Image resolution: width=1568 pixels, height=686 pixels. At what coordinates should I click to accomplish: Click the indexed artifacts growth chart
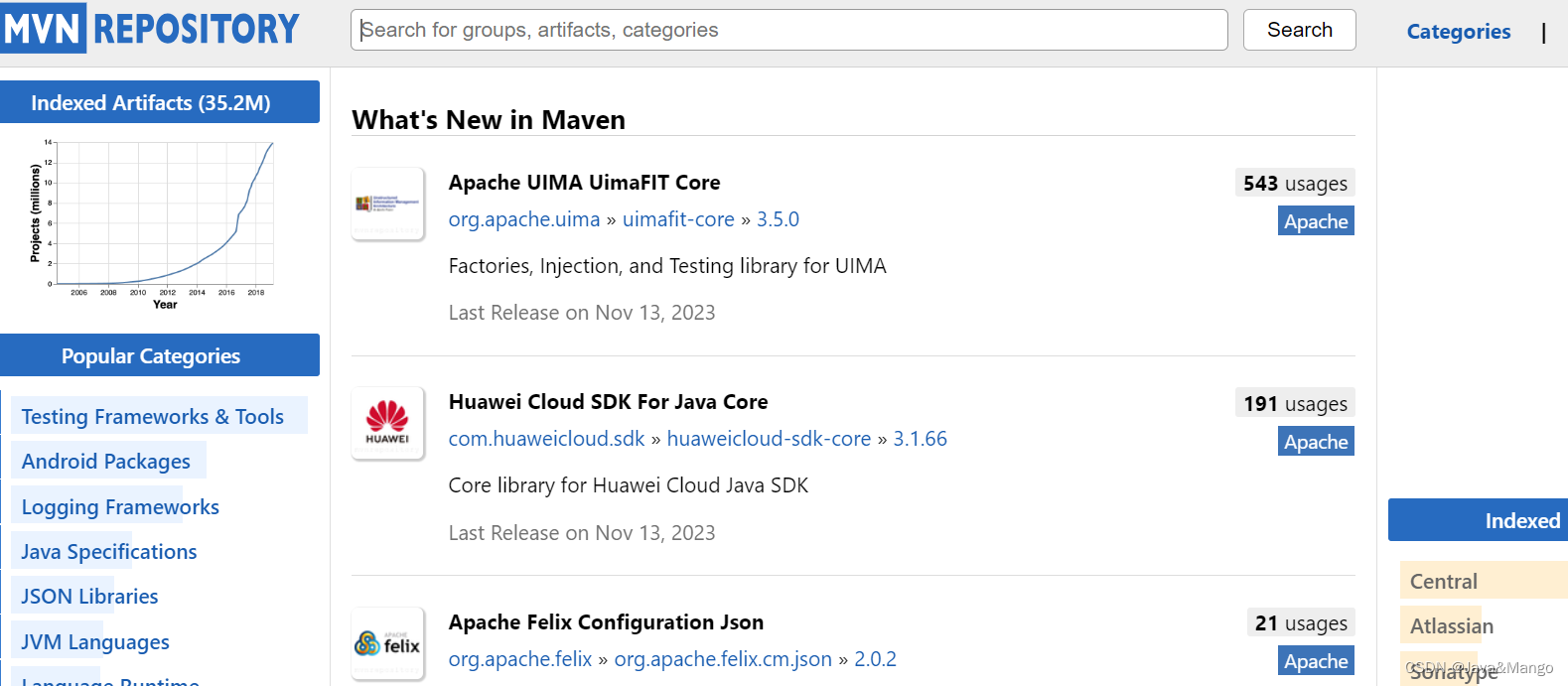click(152, 225)
